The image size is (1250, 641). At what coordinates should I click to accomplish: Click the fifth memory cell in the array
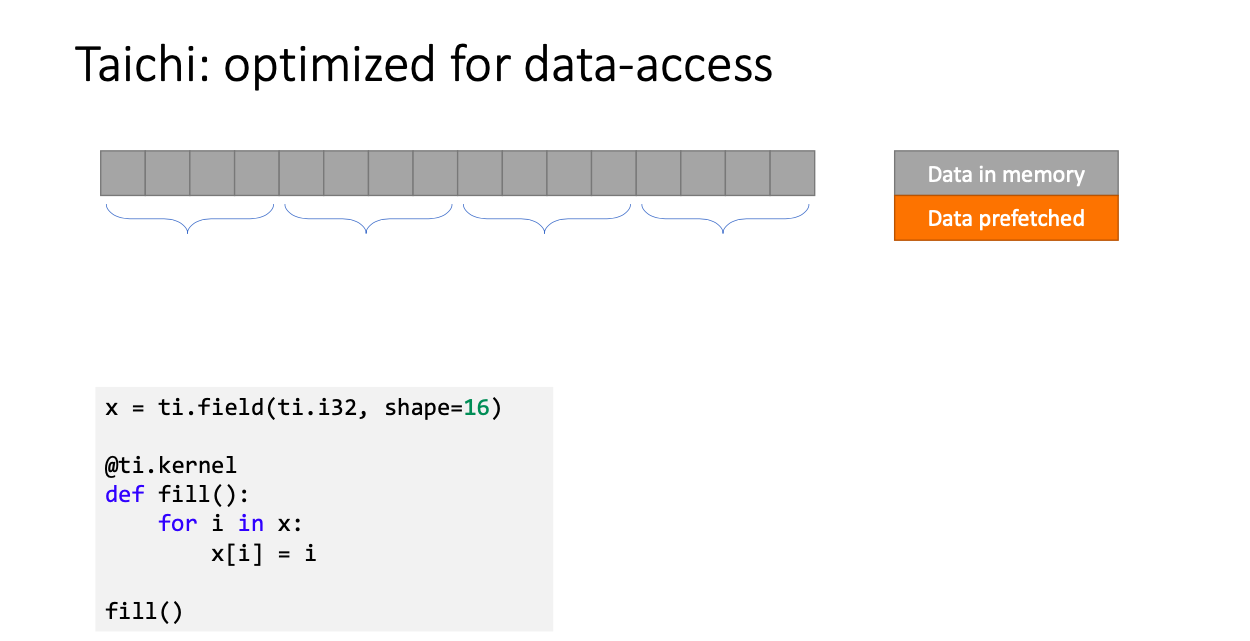[x=301, y=173]
